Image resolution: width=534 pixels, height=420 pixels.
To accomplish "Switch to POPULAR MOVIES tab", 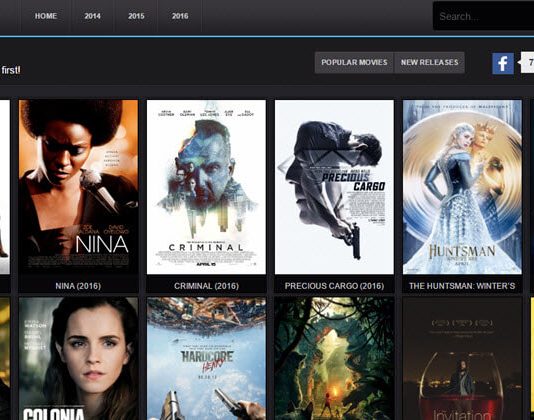I will (x=354, y=62).
